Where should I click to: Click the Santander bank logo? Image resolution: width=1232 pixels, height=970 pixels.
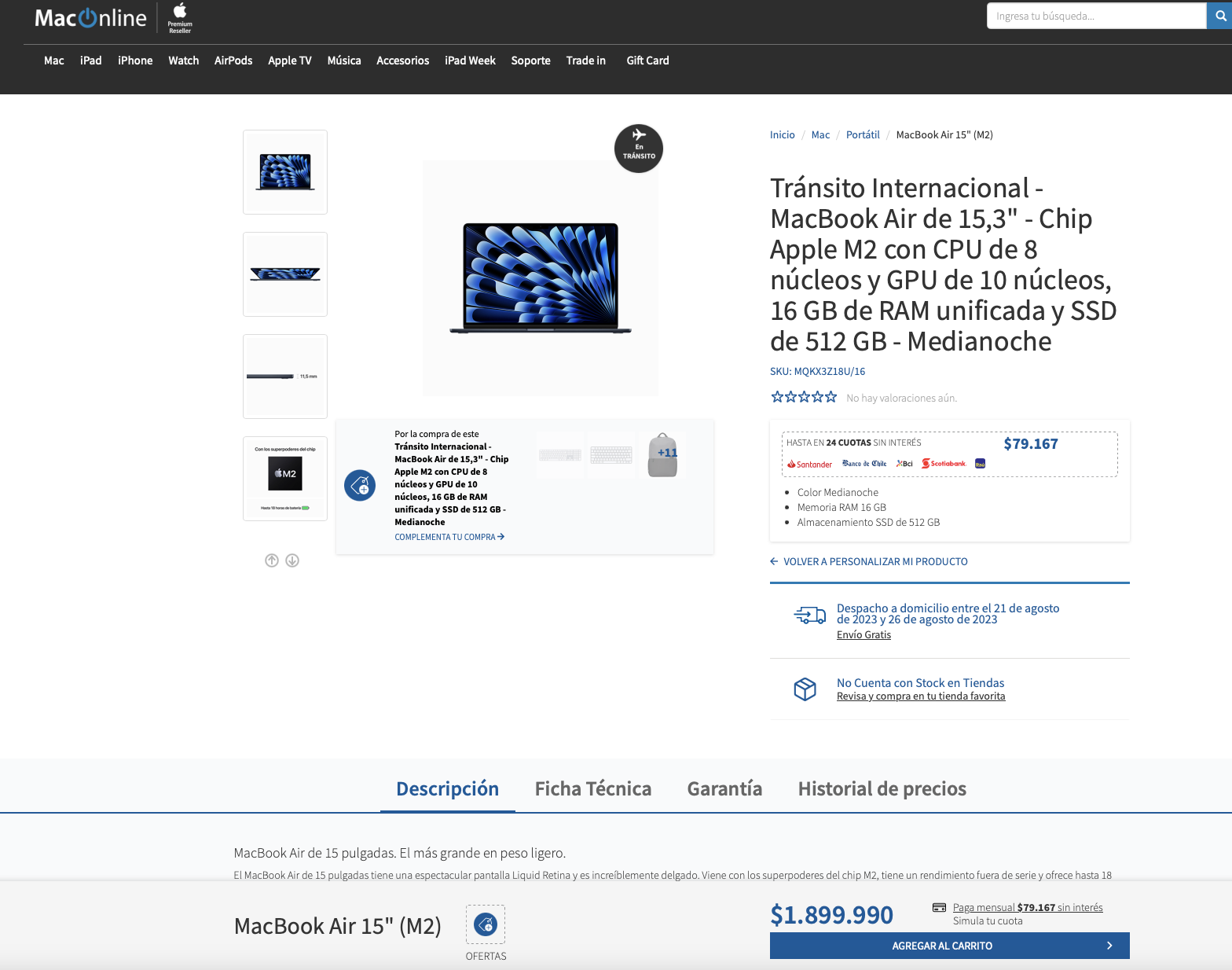point(809,464)
